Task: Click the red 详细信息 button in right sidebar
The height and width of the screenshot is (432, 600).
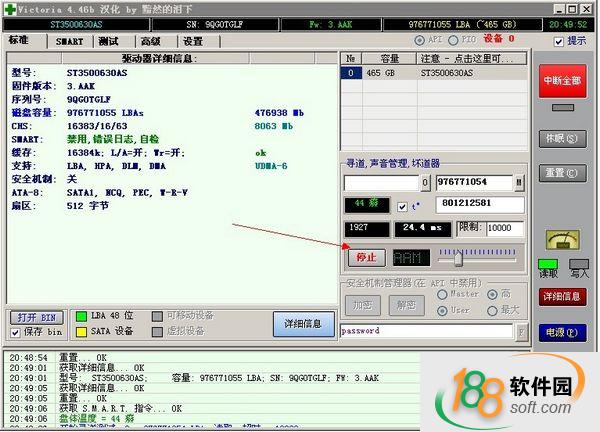Action: pos(562,297)
